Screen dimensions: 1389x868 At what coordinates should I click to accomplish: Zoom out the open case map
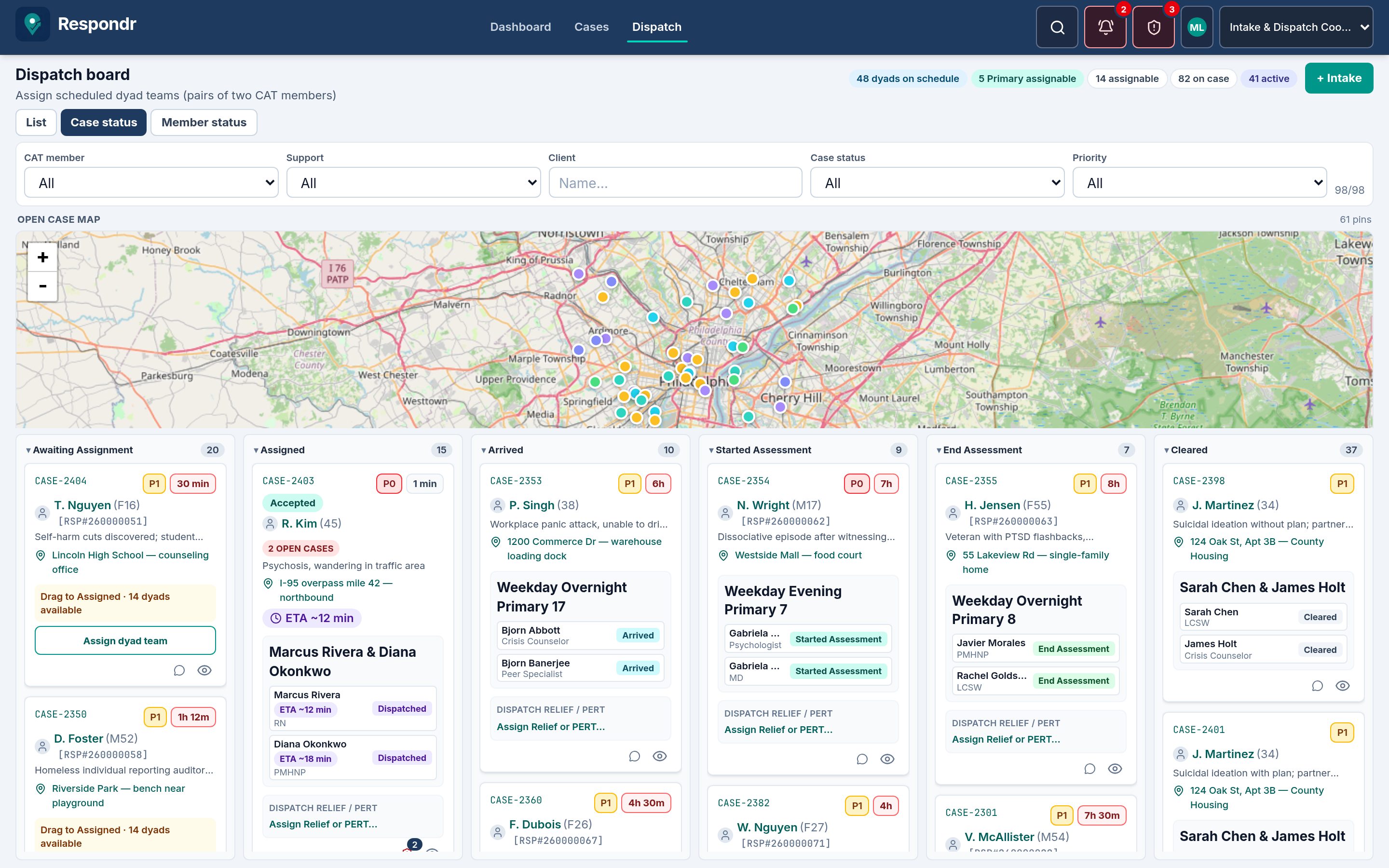pos(42,286)
